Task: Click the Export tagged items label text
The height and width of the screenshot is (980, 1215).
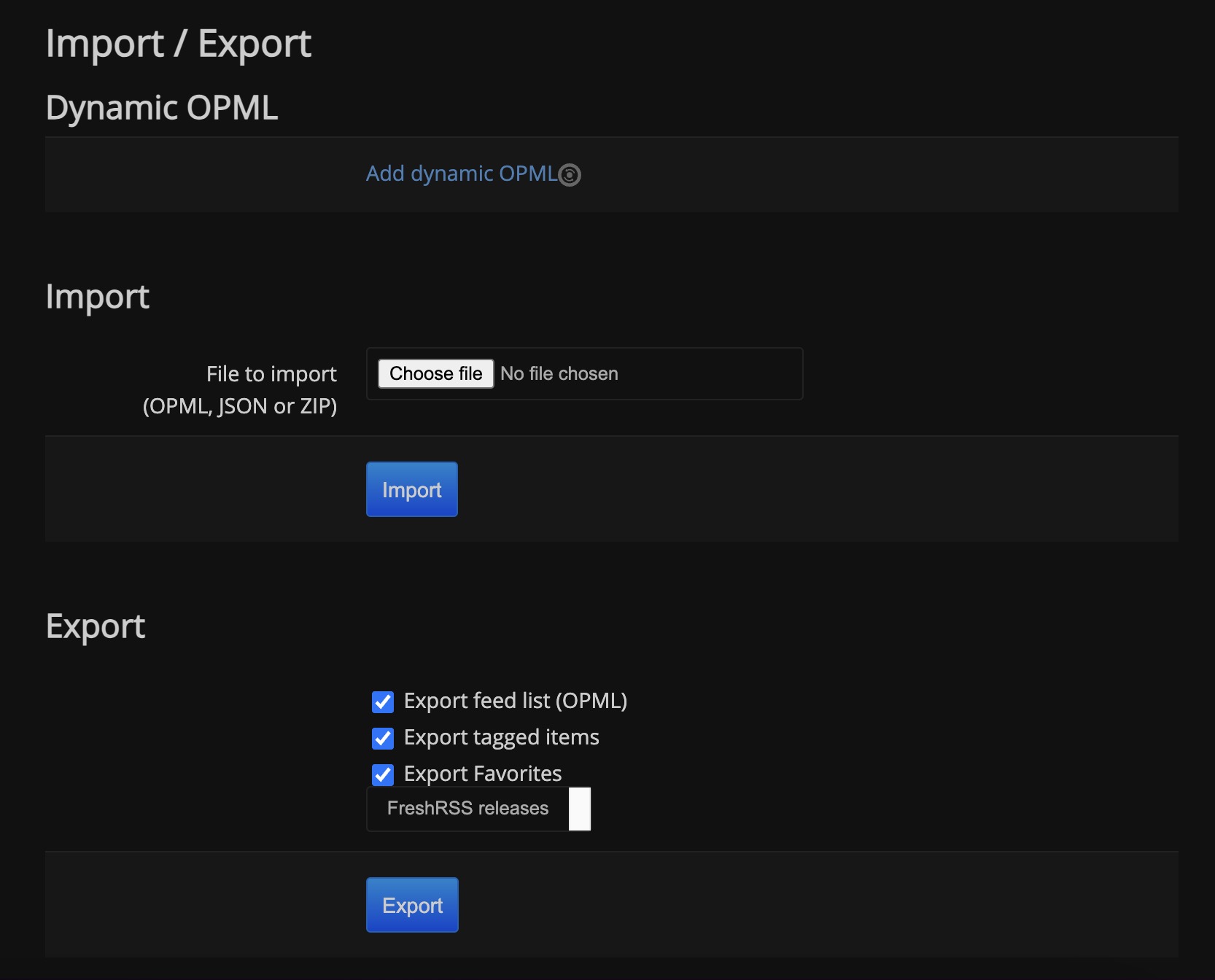Action: [502, 737]
